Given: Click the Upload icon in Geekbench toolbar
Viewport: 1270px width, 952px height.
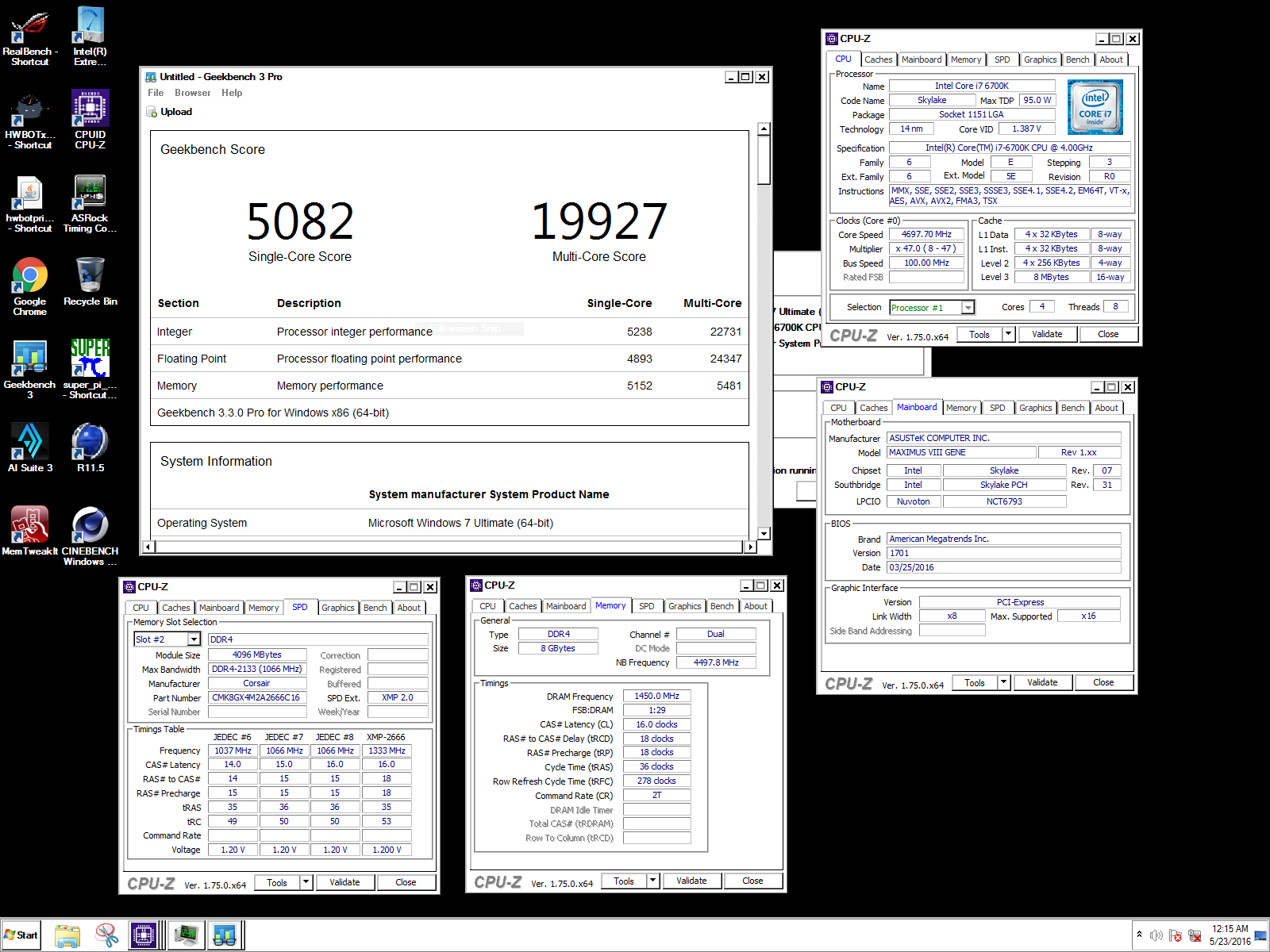Looking at the screenshot, I should [x=152, y=112].
